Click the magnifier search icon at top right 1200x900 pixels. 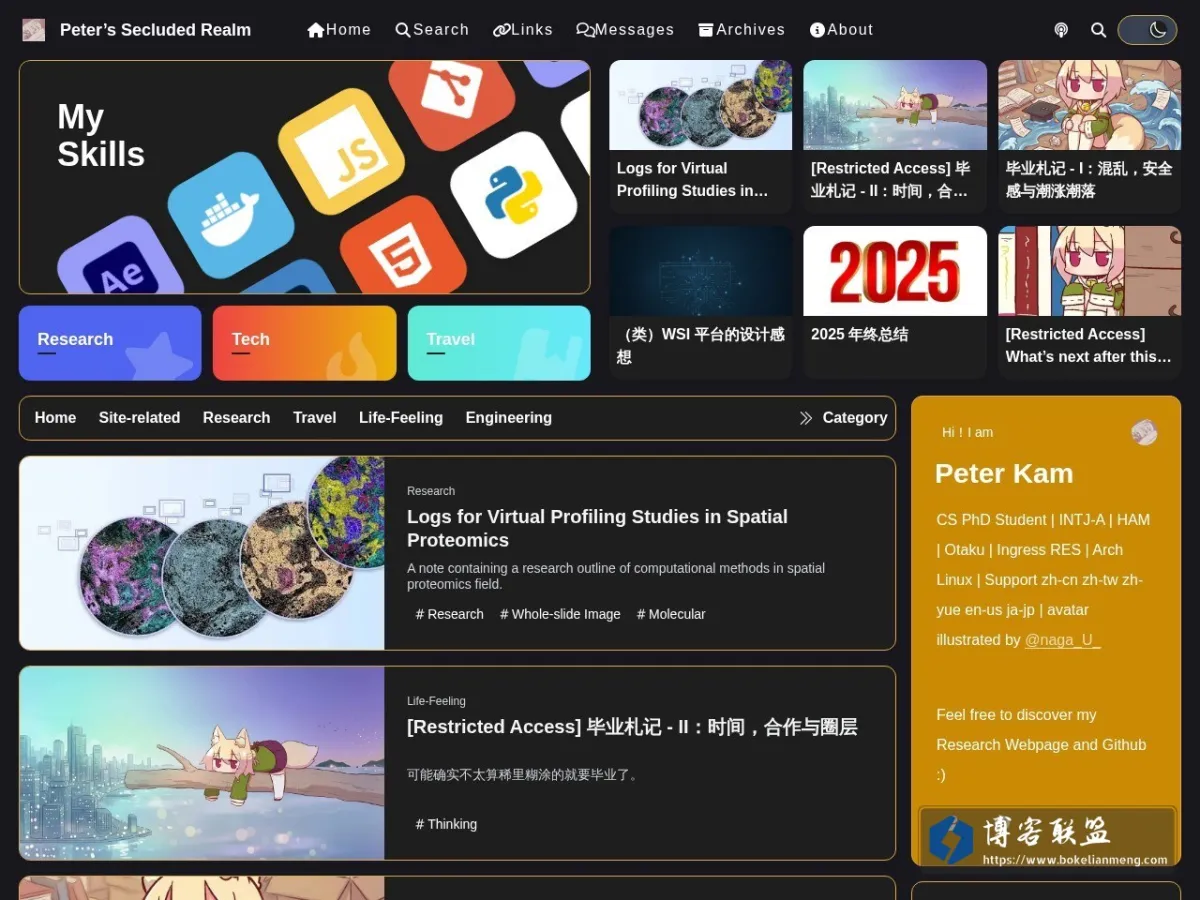tap(1098, 30)
